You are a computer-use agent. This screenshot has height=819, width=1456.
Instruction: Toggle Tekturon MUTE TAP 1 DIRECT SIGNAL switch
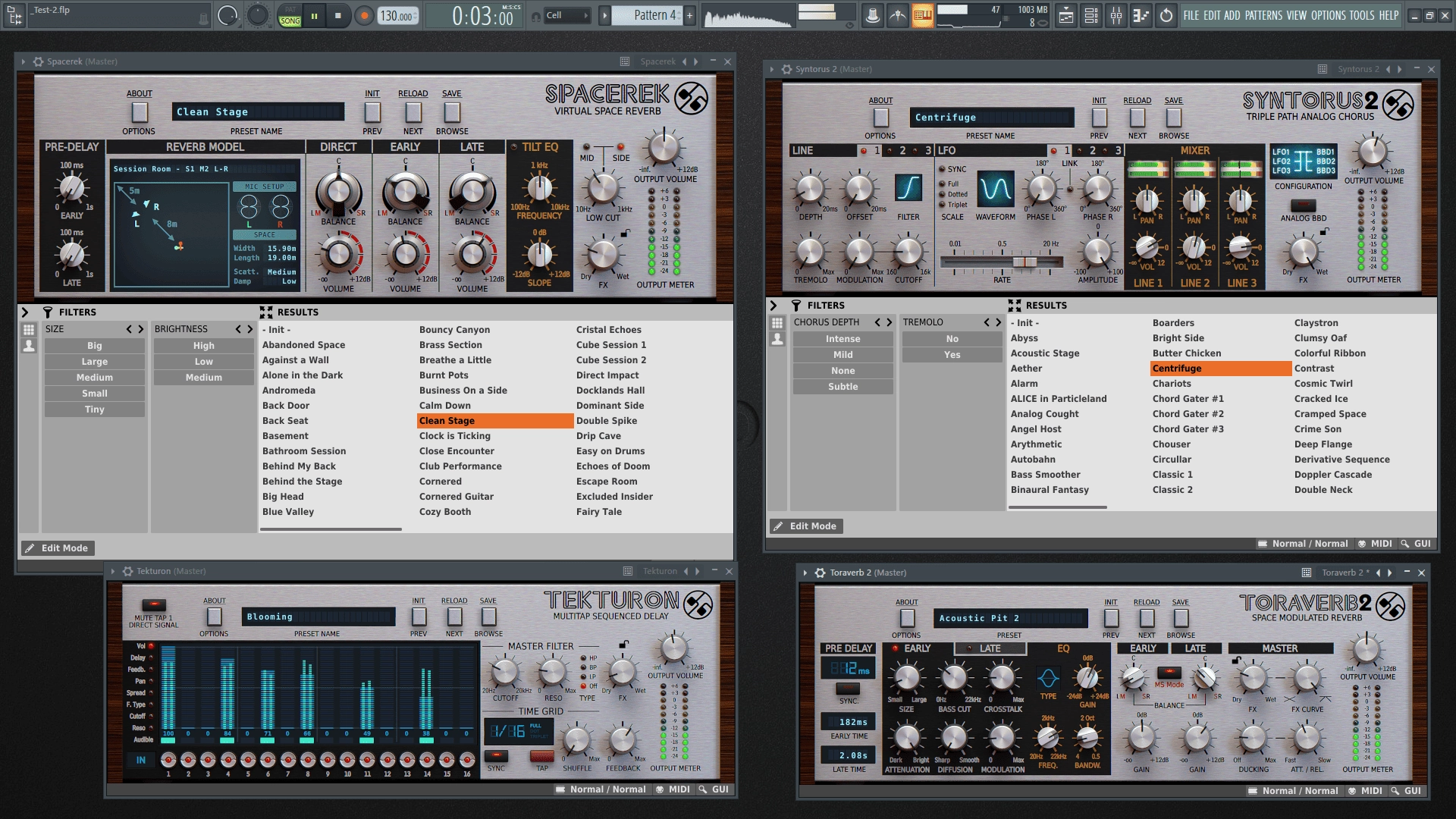pos(154,605)
